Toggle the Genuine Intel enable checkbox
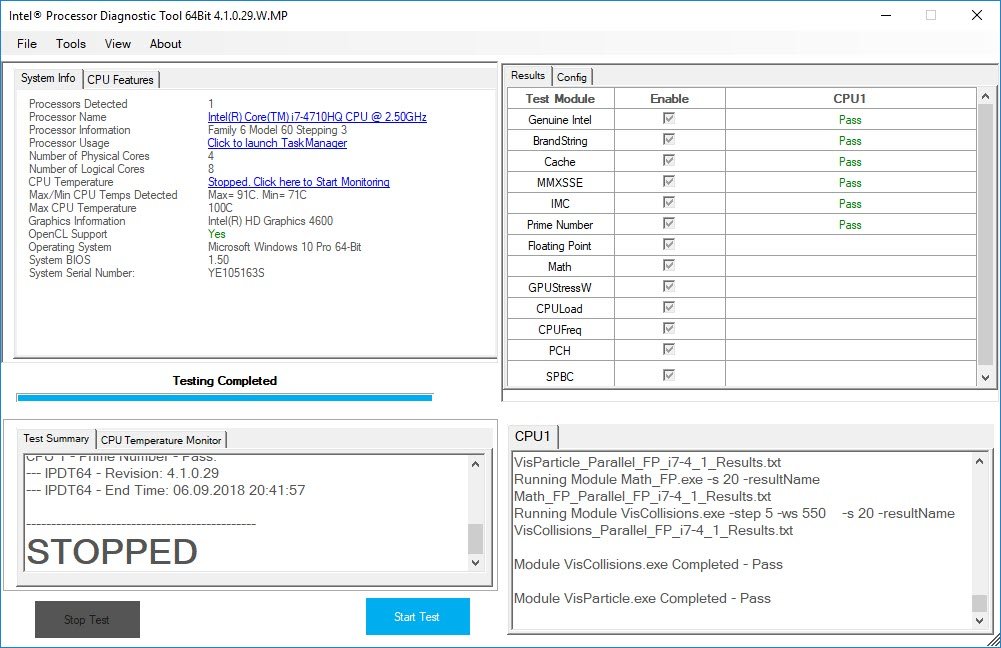 tap(669, 118)
